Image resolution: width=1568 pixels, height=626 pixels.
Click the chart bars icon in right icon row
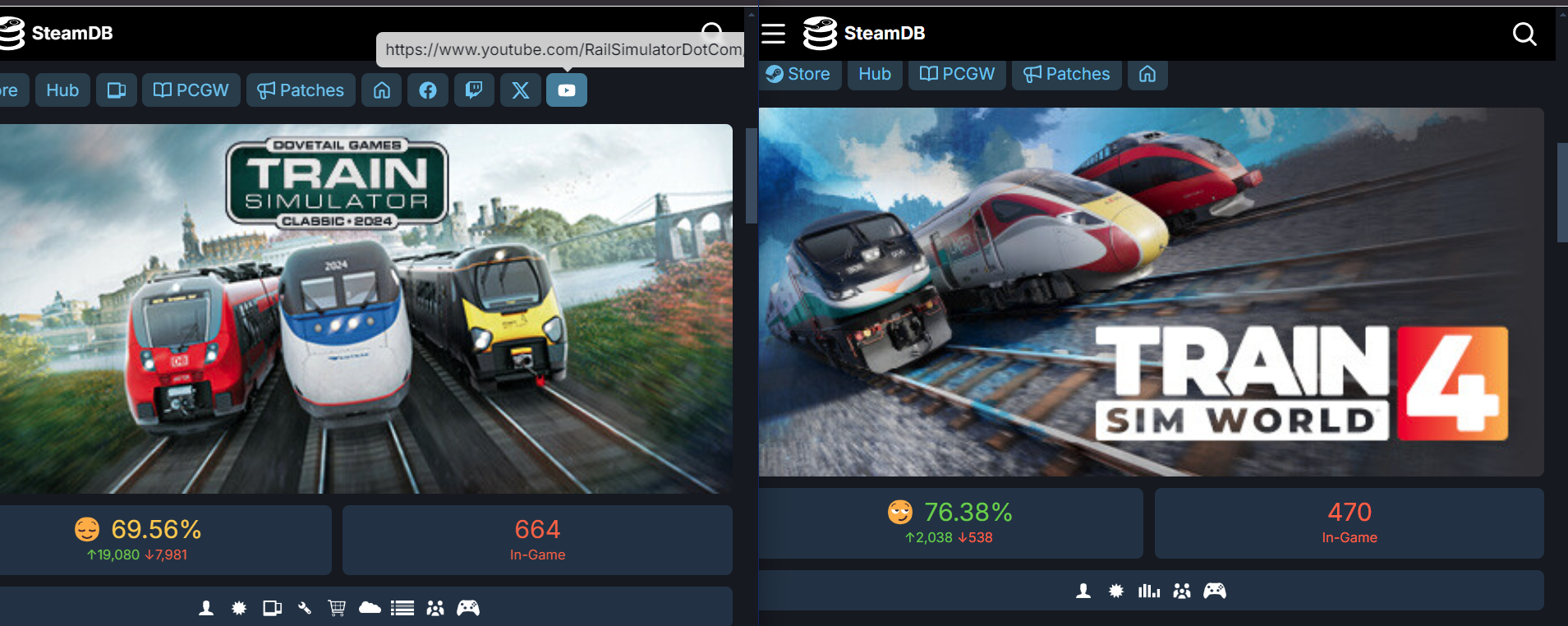tap(1149, 591)
